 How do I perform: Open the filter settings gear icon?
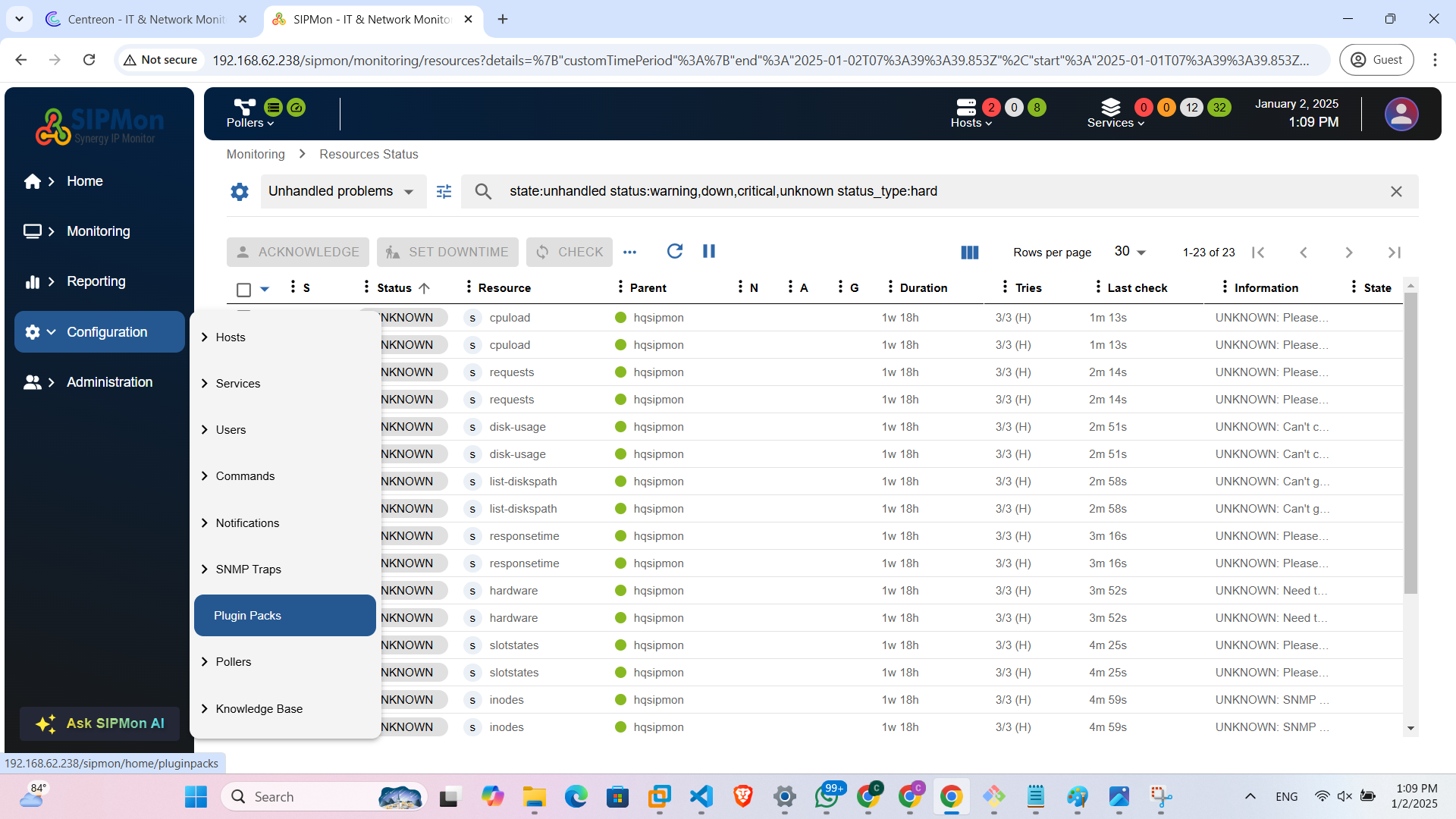(240, 192)
